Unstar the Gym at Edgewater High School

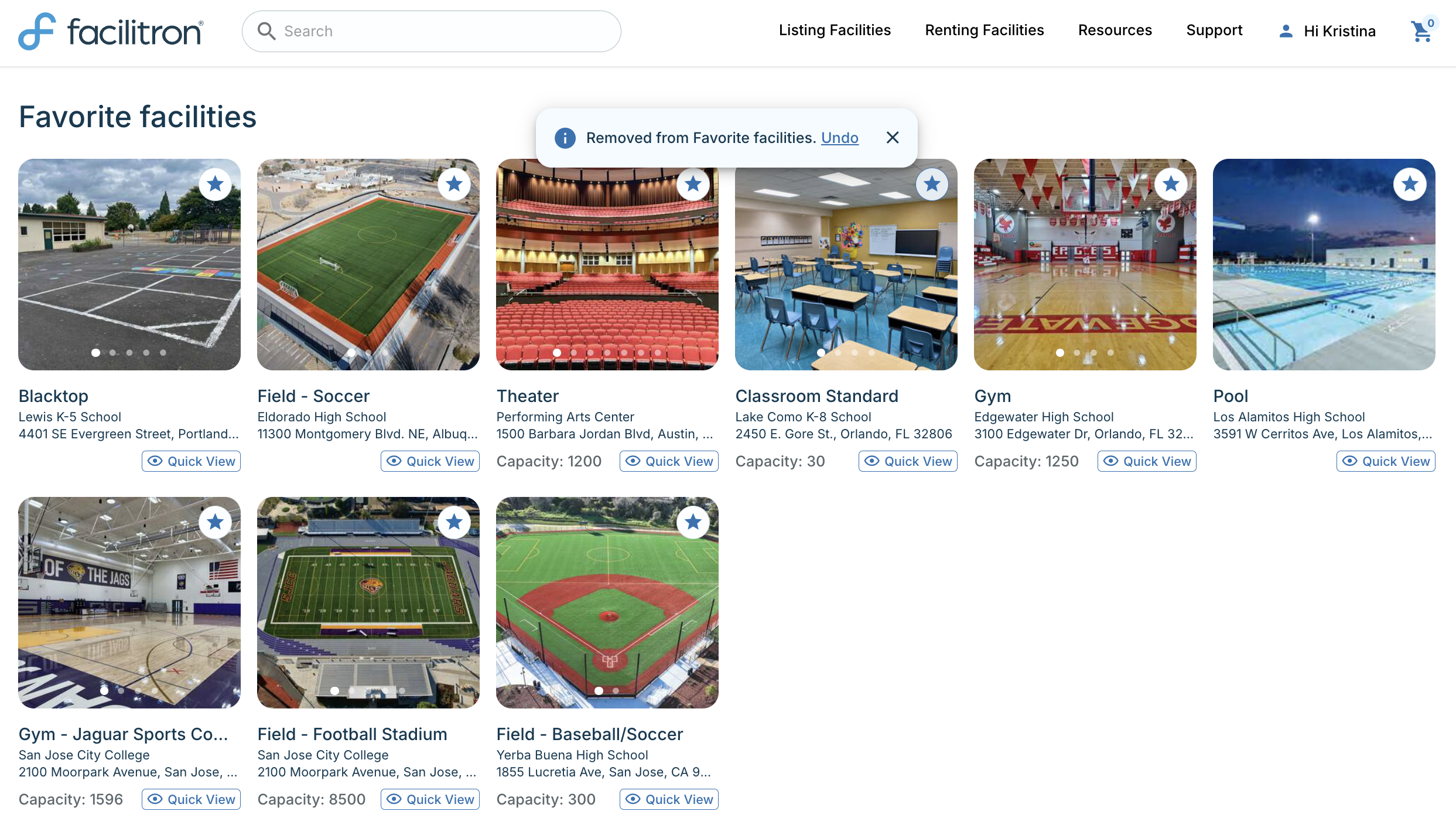(x=1170, y=185)
